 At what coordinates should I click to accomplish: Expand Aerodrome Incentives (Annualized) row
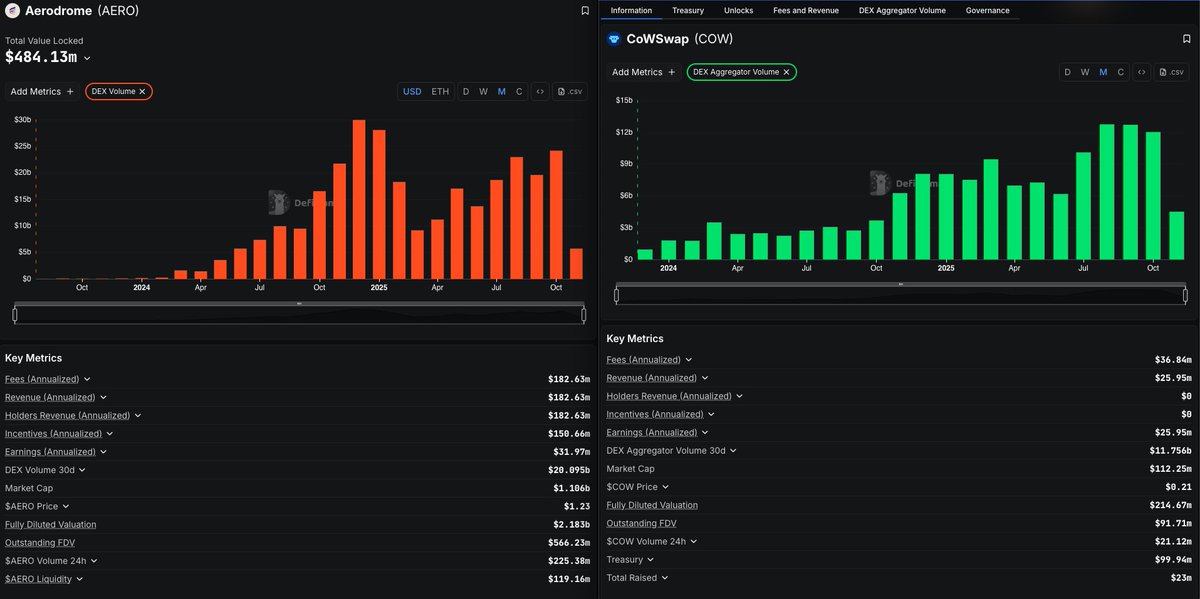point(108,434)
